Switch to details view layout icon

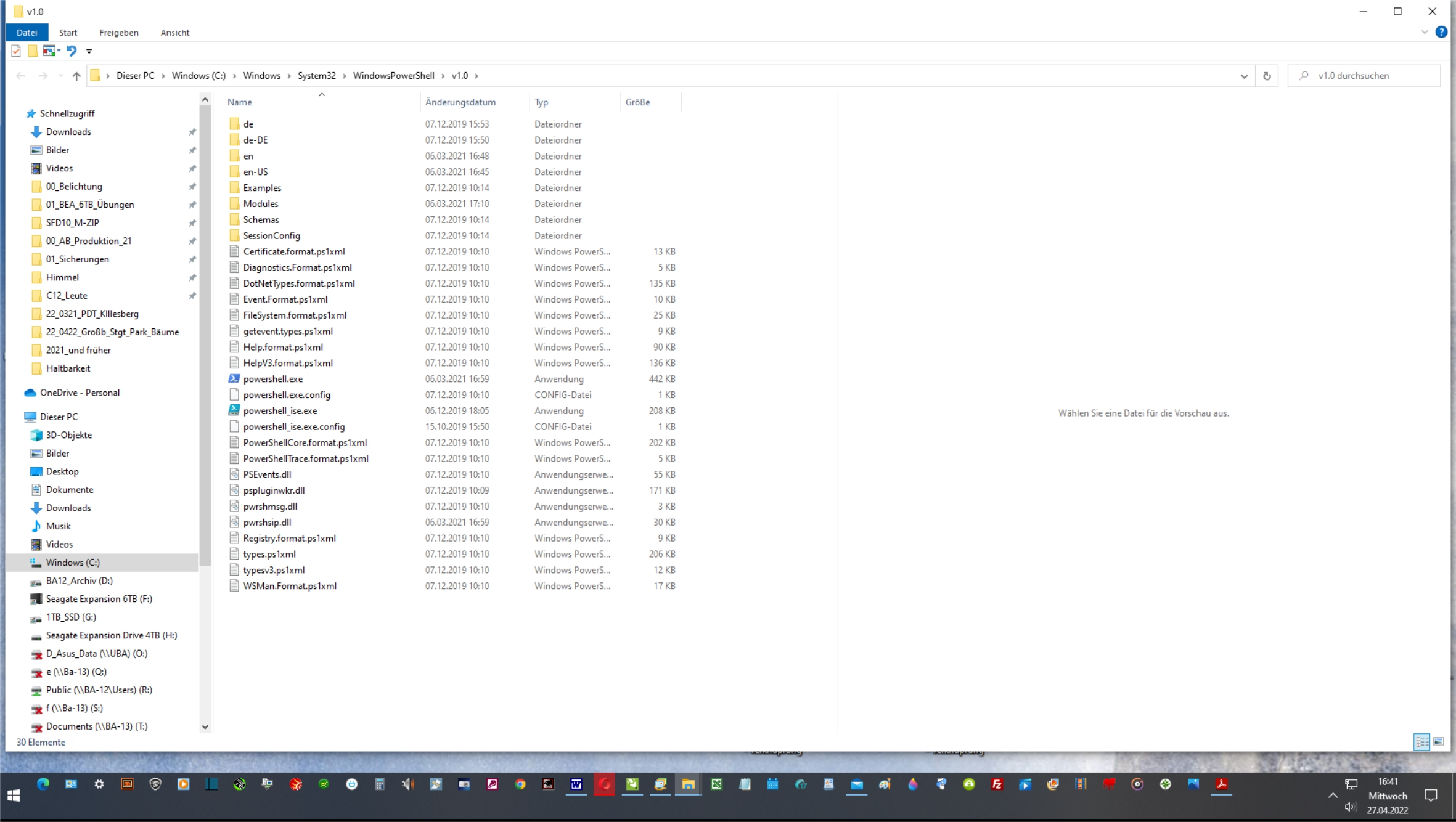(x=1421, y=741)
